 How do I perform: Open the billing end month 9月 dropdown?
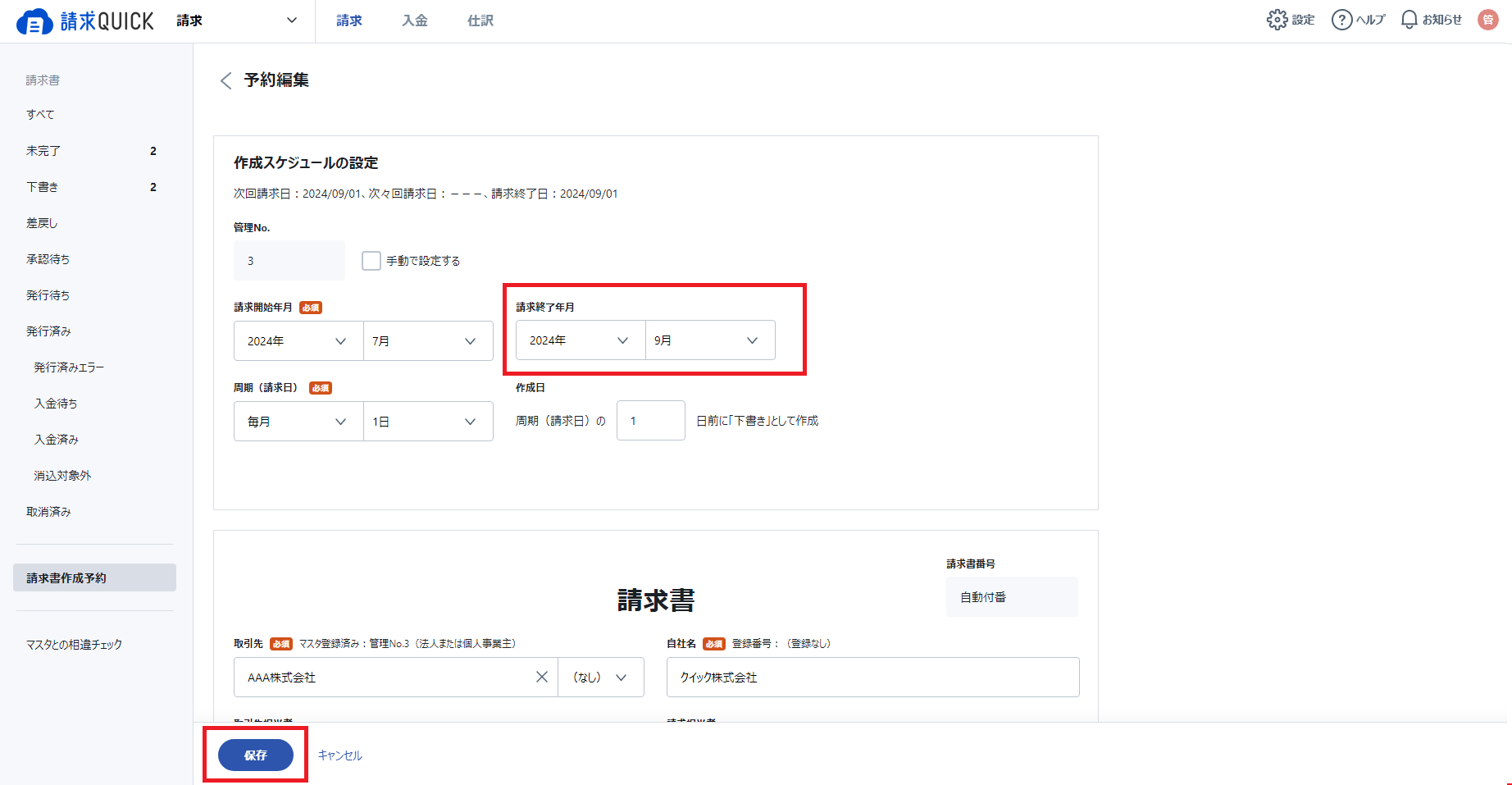click(709, 340)
